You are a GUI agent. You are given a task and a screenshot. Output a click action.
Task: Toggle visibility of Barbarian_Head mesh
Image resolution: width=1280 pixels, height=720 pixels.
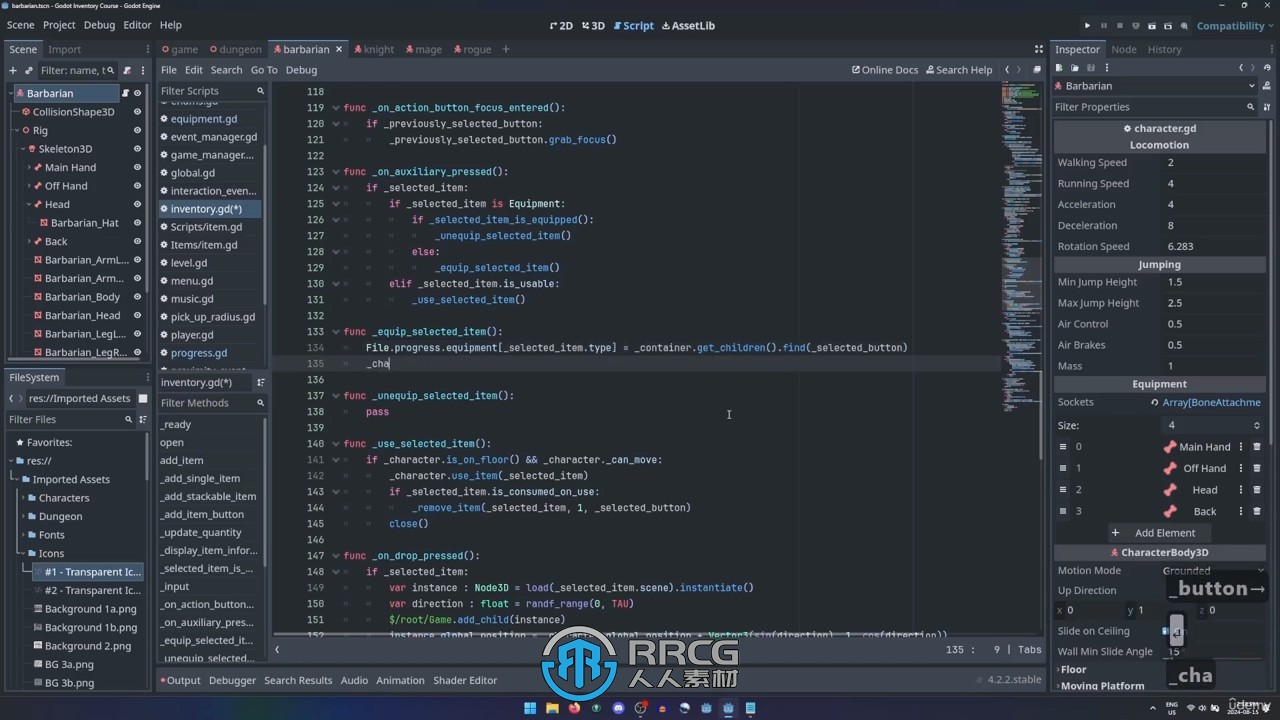point(137,315)
